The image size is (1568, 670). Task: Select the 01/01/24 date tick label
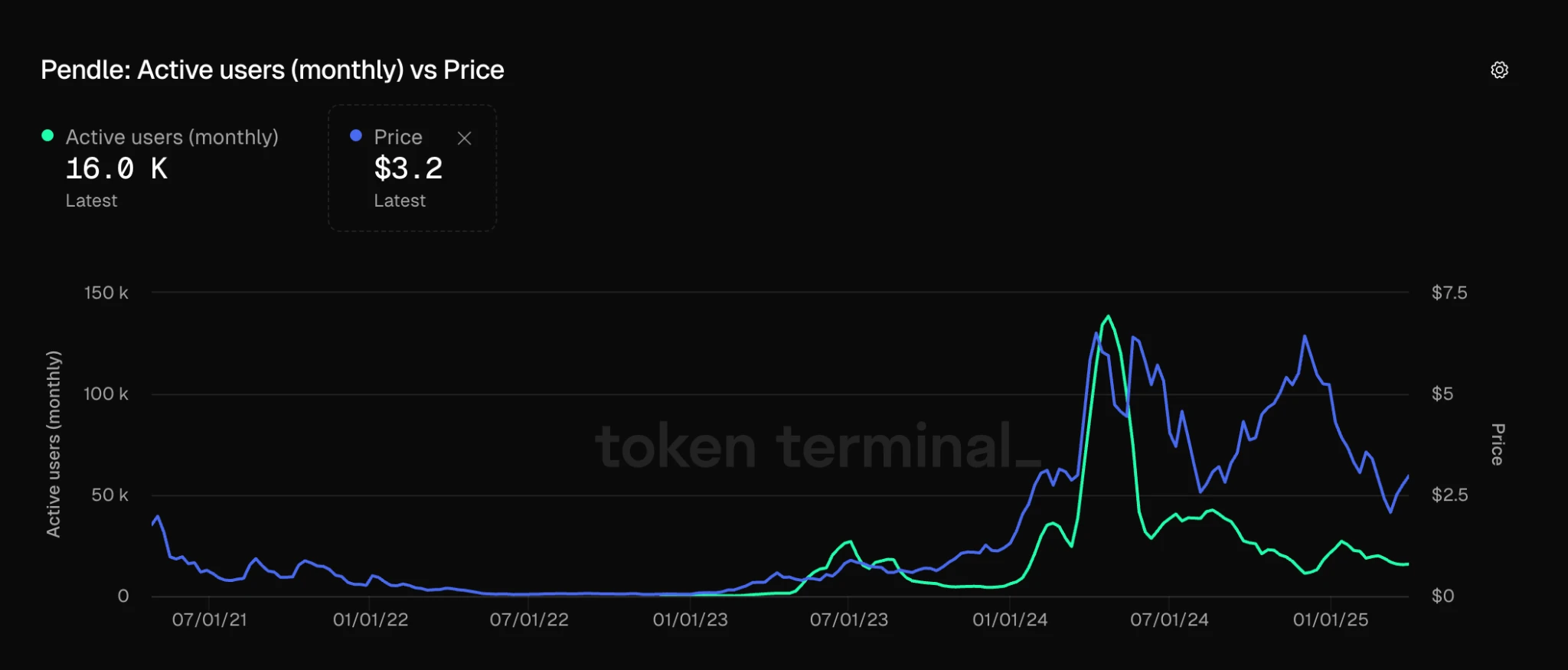(1010, 619)
